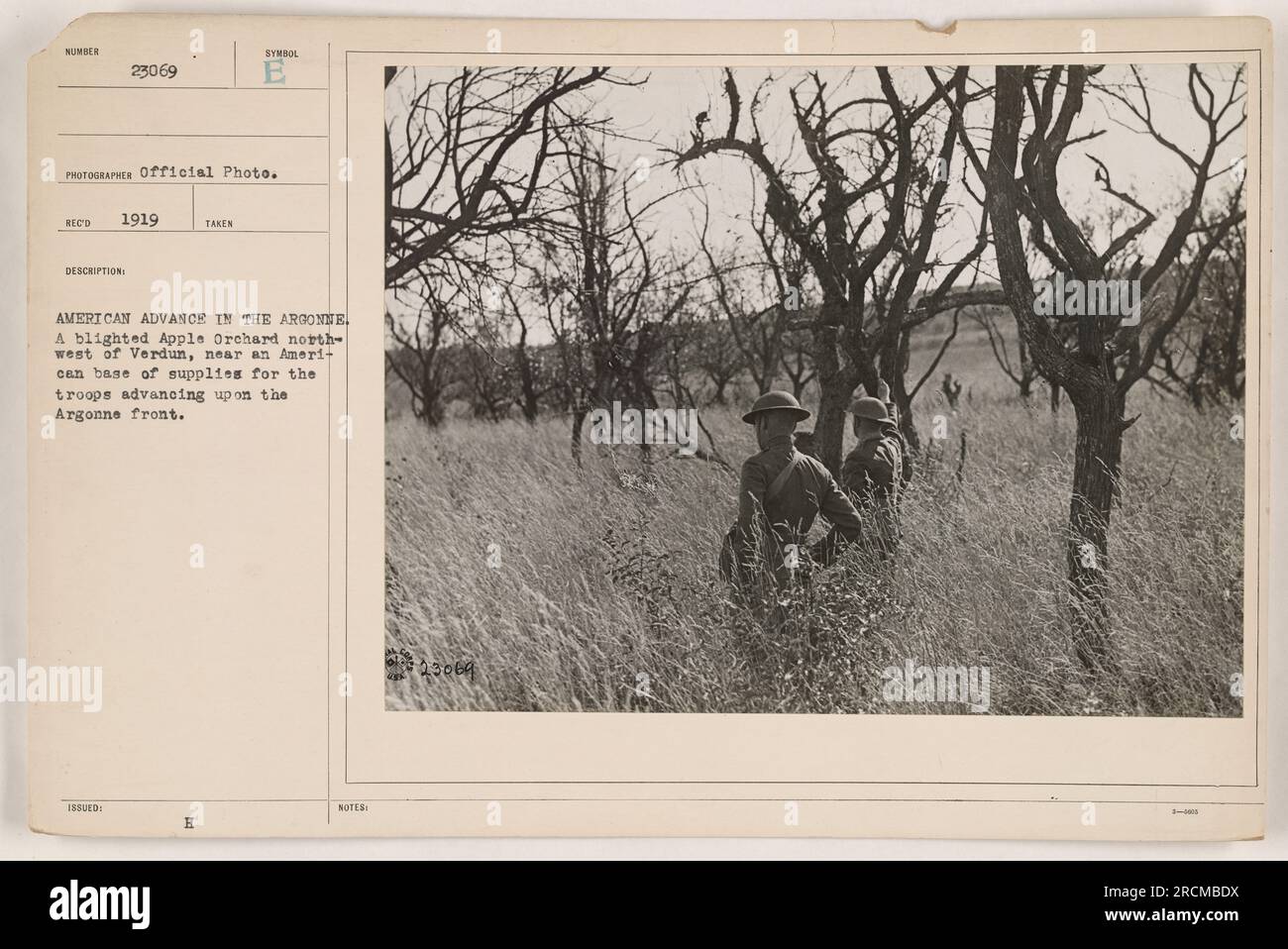The width and height of the screenshot is (1288, 949).
Task: Click the handwritten 23069 on the photo
Action: coord(445,670)
